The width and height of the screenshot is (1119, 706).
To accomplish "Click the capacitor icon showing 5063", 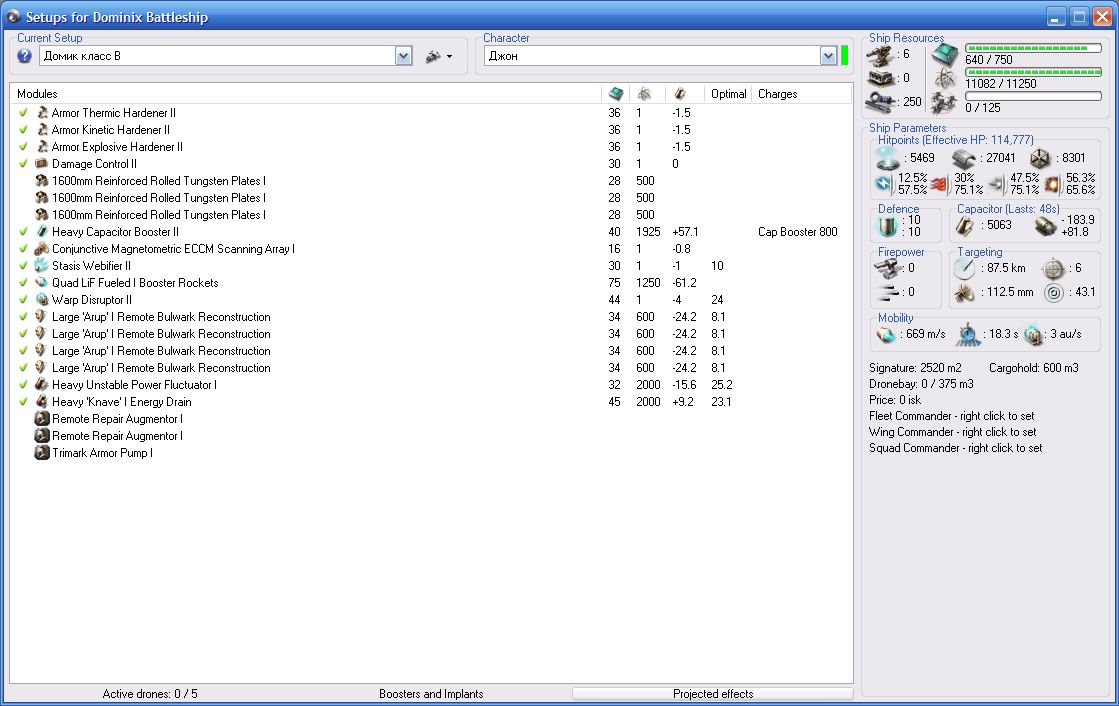I will pos(965,226).
